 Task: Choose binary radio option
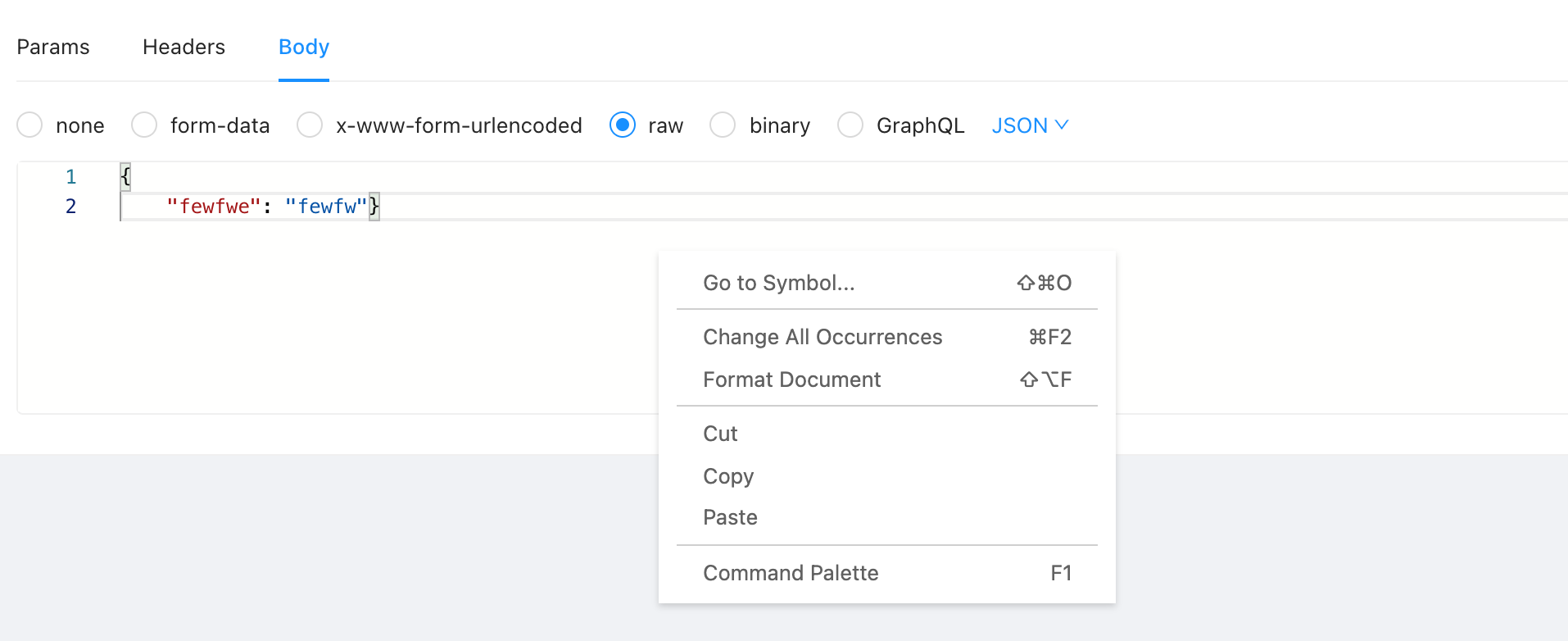pos(723,125)
